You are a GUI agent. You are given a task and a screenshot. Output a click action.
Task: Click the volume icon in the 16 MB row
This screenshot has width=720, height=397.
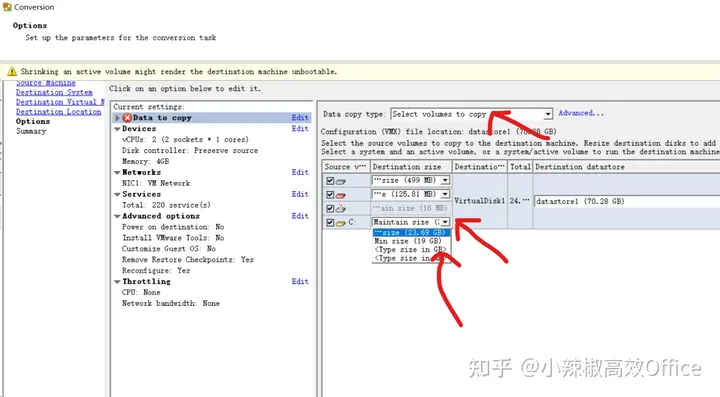pos(341,208)
